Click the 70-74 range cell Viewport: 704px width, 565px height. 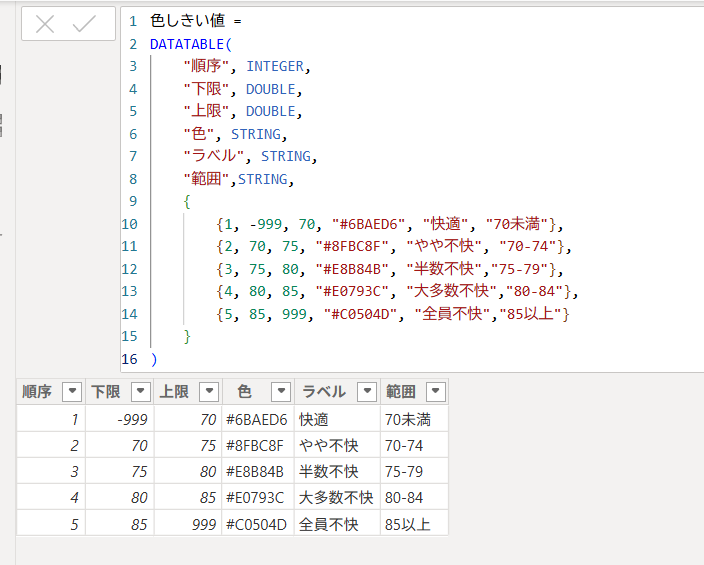(x=414, y=445)
